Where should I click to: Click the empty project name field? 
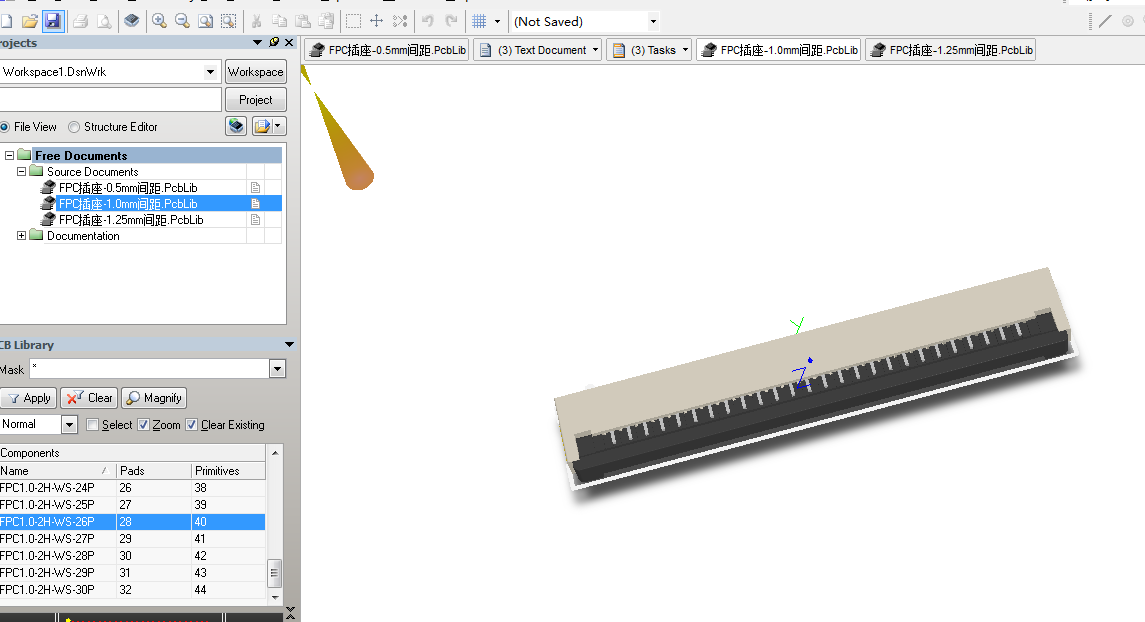[110, 99]
